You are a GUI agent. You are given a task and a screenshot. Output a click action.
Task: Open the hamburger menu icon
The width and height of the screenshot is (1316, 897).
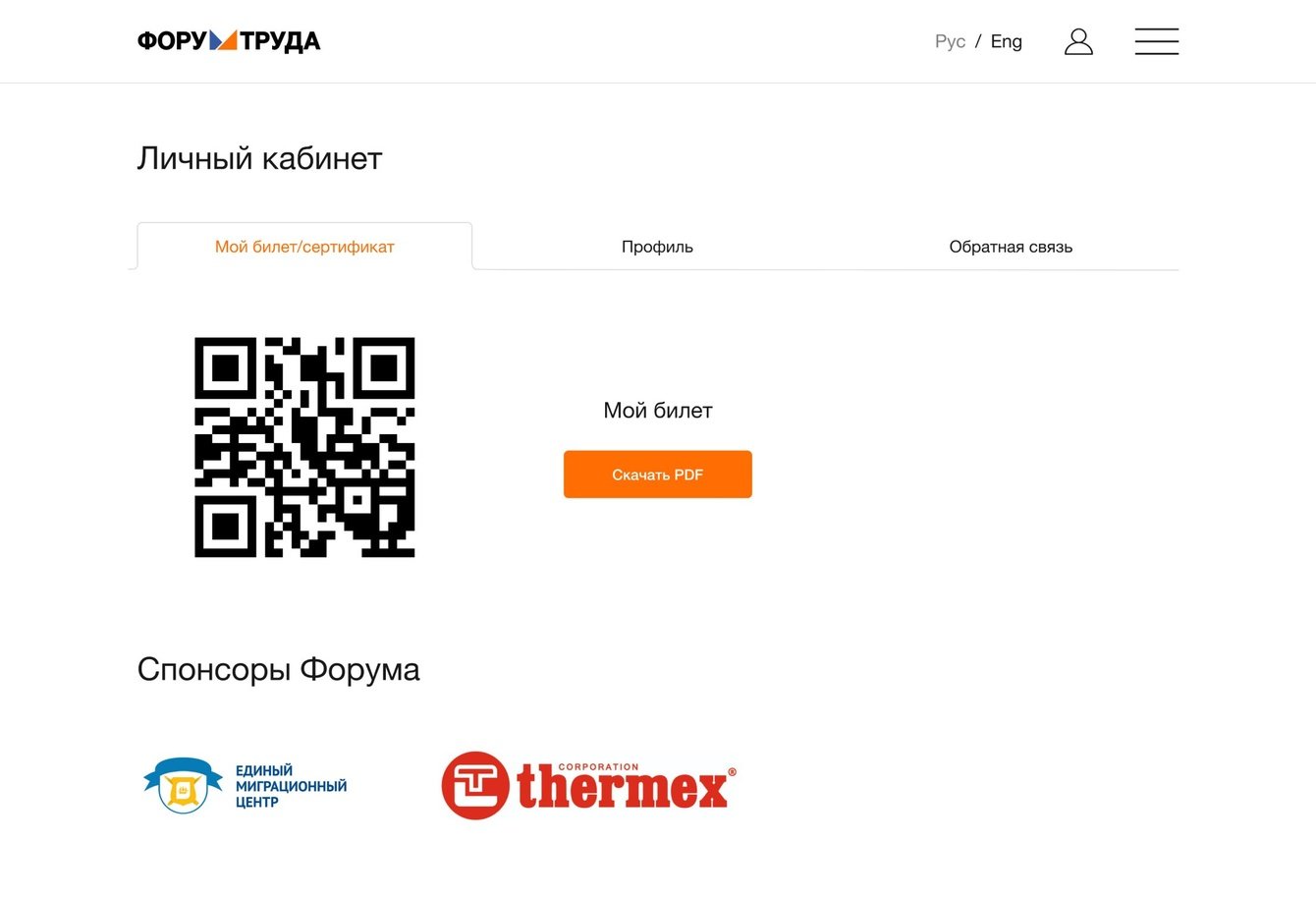pyautogui.click(x=1157, y=41)
